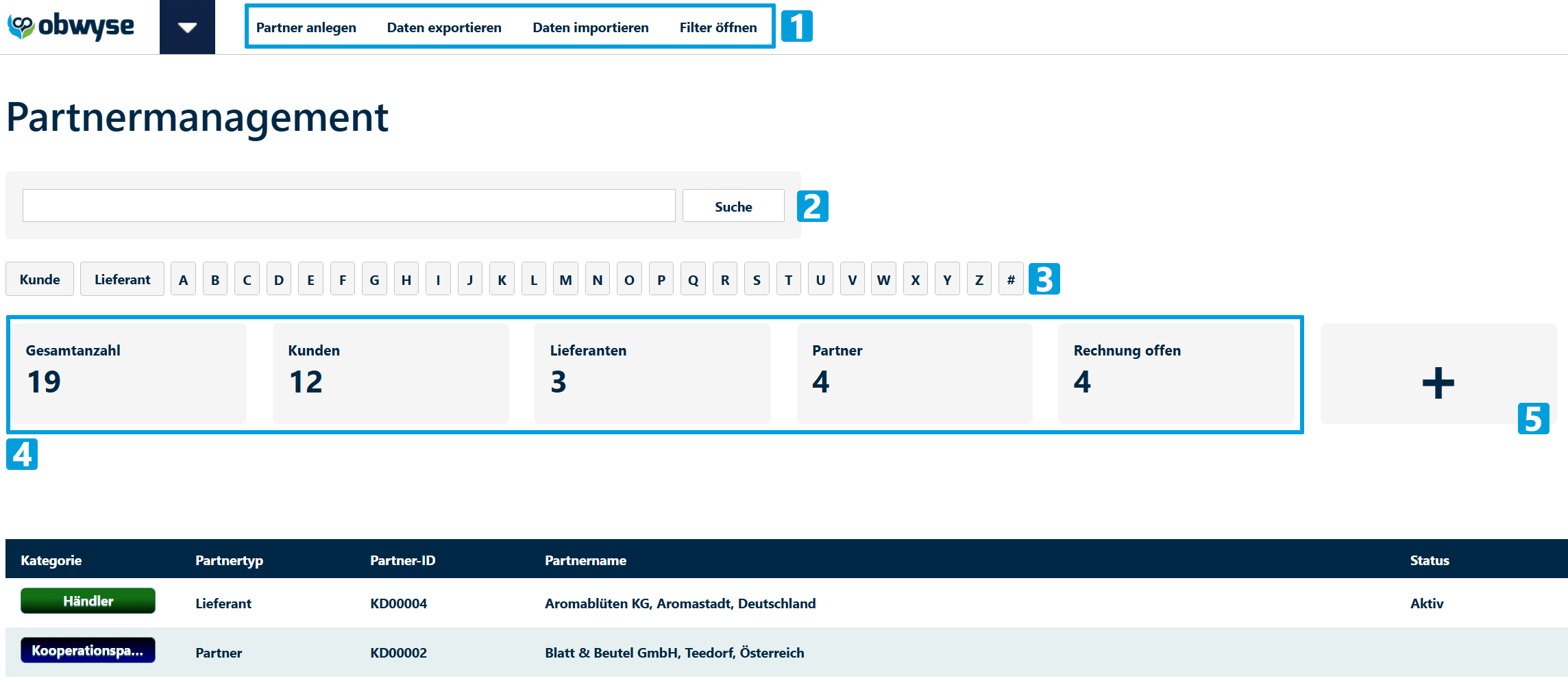Screen dimensions: 1568x685
Task: Click the green Händler category badge
Action: (88, 601)
